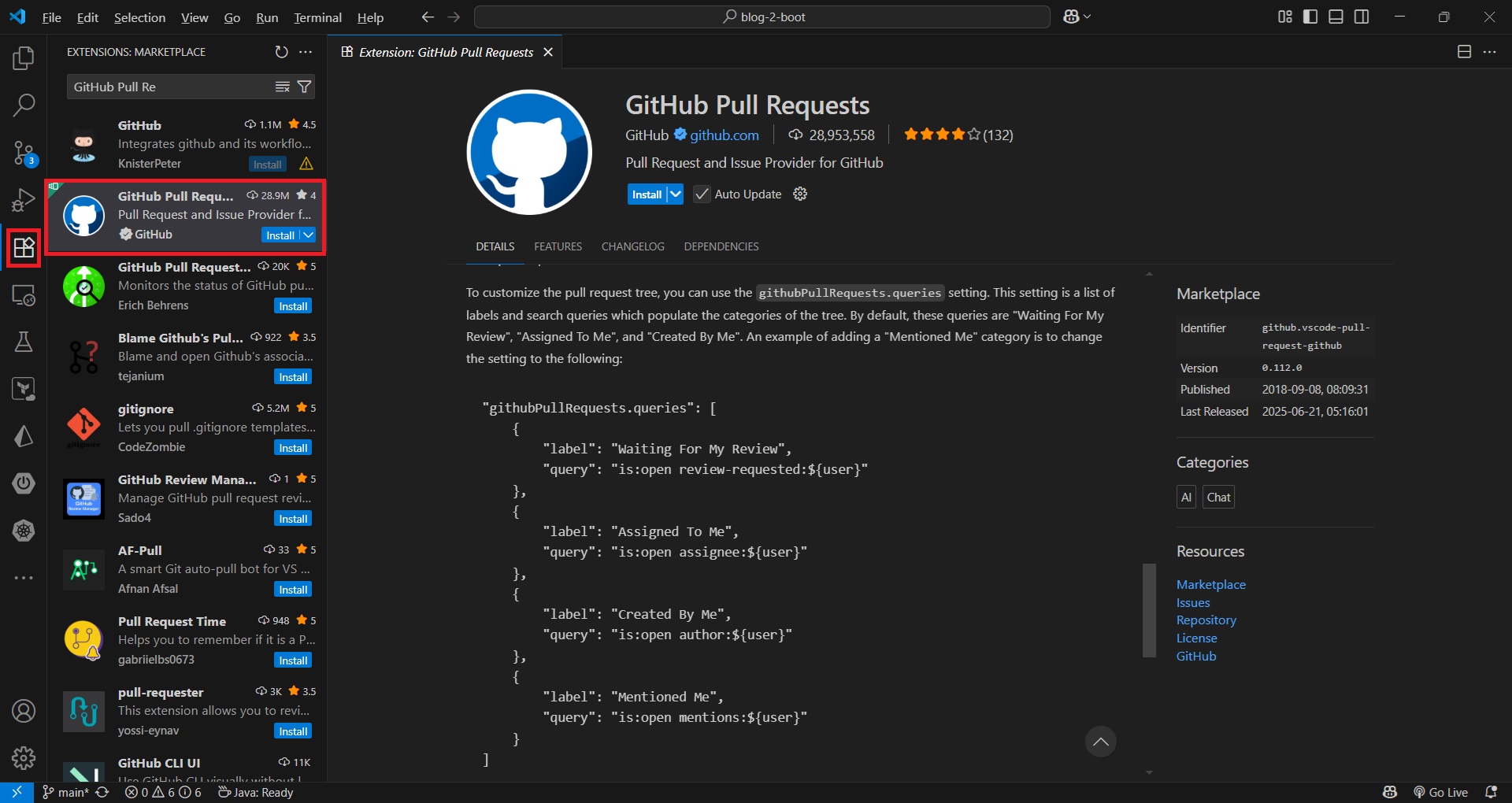The image size is (1512, 803).
Task: Switch to the FEATURES tab
Action: point(558,246)
